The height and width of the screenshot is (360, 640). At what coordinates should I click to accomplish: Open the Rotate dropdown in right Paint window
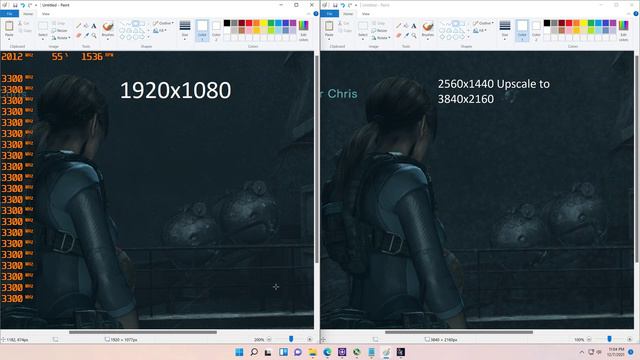[381, 38]
